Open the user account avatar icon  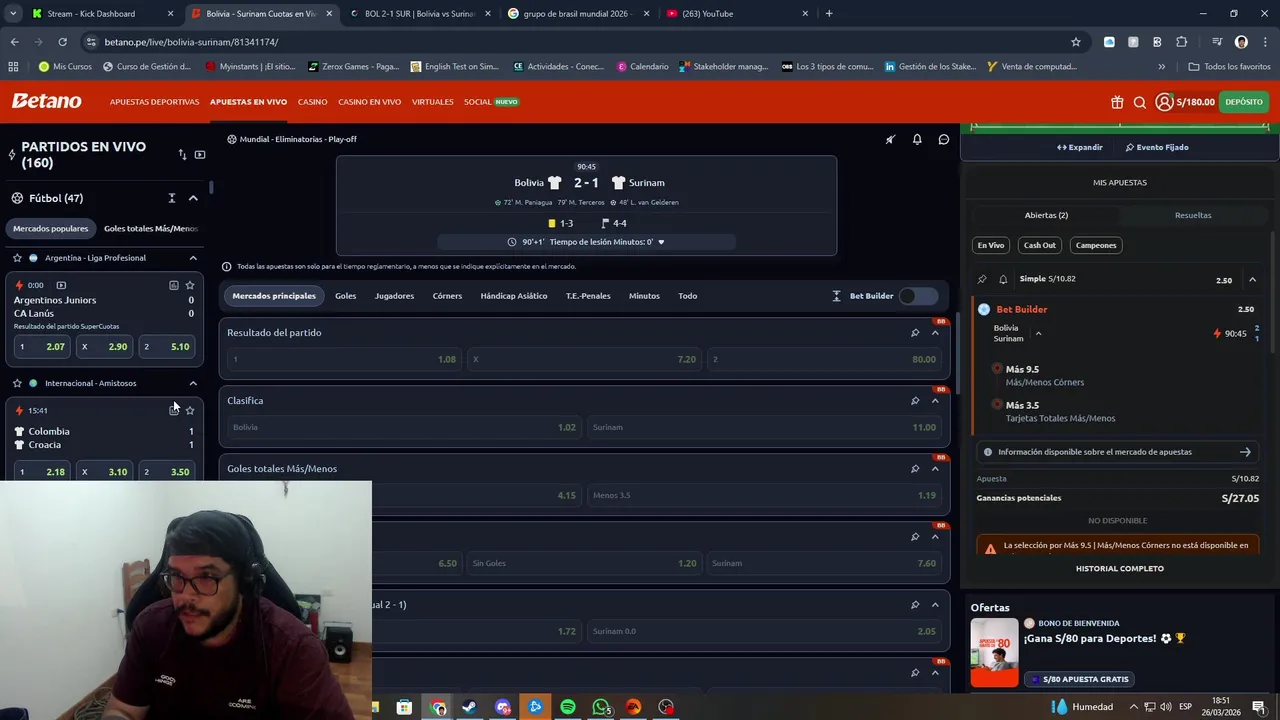pyautogui.click(x=1164, y=102)
